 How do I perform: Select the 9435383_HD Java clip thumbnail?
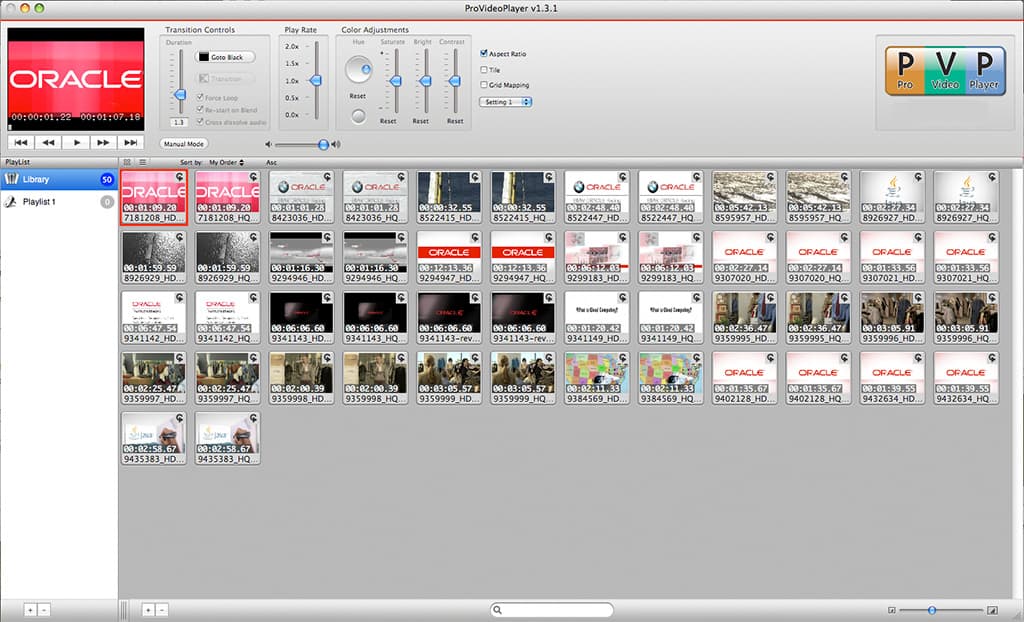point(153,438)
